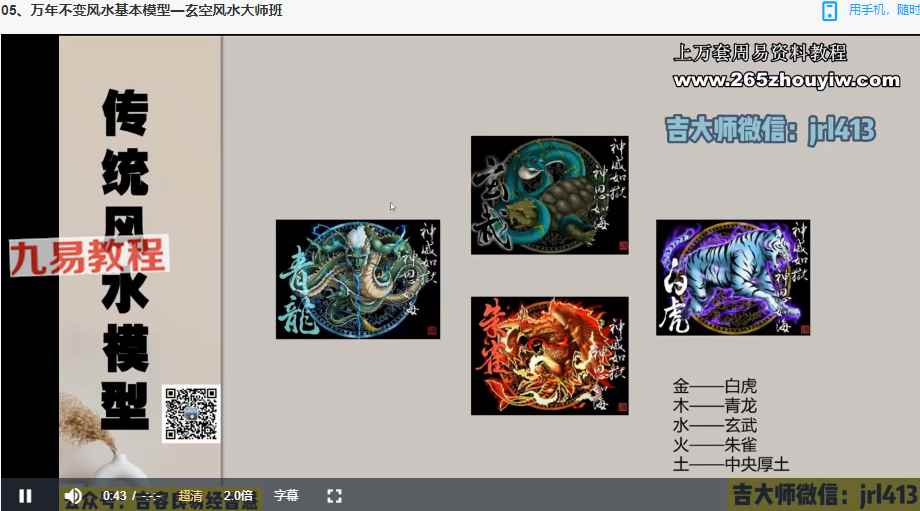920x511 pixels.
Task: Open the 用手机 viewing link
Action: point(884,10)
